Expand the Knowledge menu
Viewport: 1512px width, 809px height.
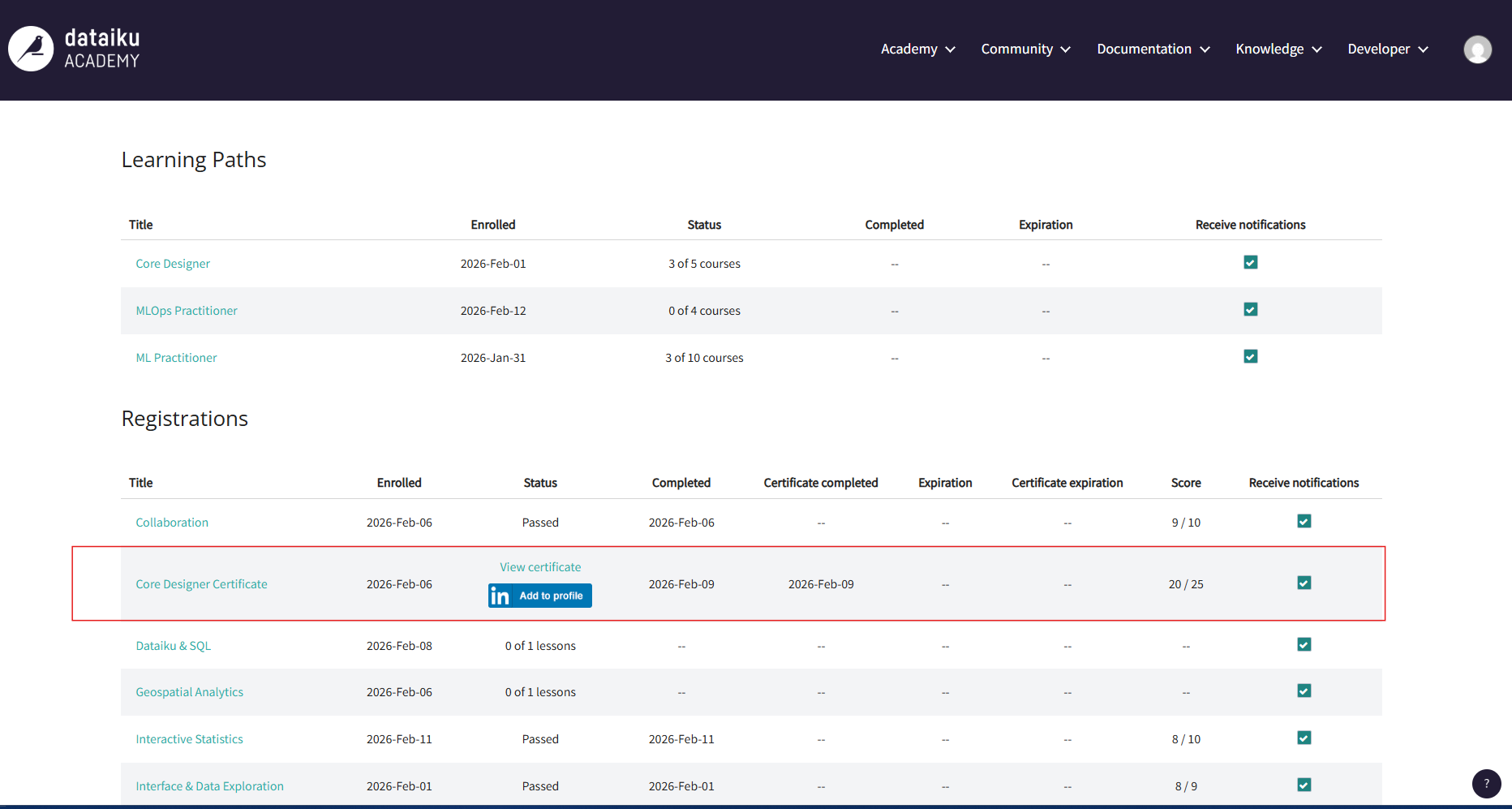pyautogui.click(x=1279, y=49)
